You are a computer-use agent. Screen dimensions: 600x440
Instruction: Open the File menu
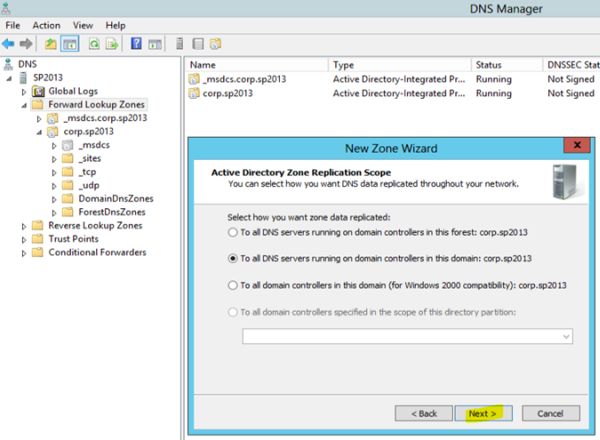[x=13, y=26]
